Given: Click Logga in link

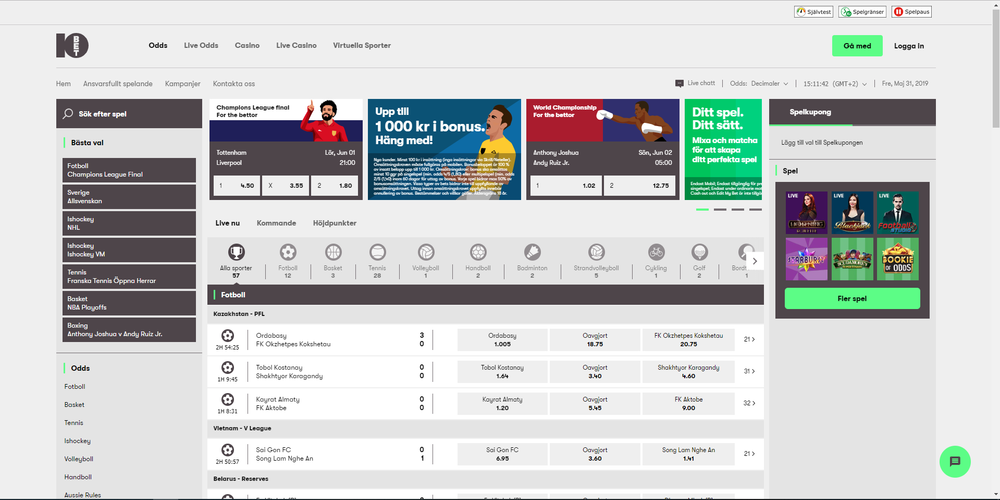Looking at the screenshot, I should (x=909, y=46).
